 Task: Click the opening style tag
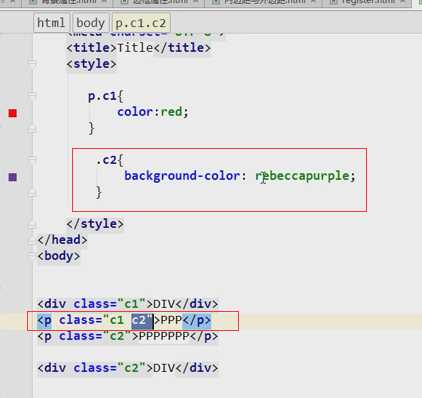pos(91,64)
